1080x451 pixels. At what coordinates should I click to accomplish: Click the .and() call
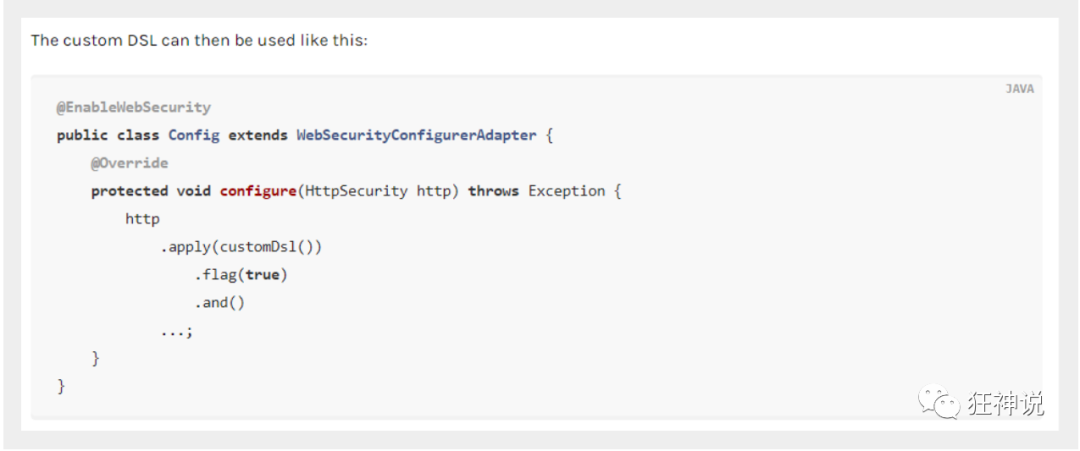(x=219, y=302)
